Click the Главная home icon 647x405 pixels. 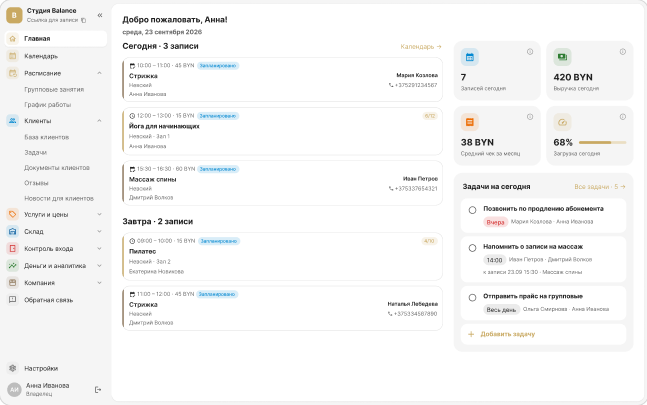pos(13,38)
